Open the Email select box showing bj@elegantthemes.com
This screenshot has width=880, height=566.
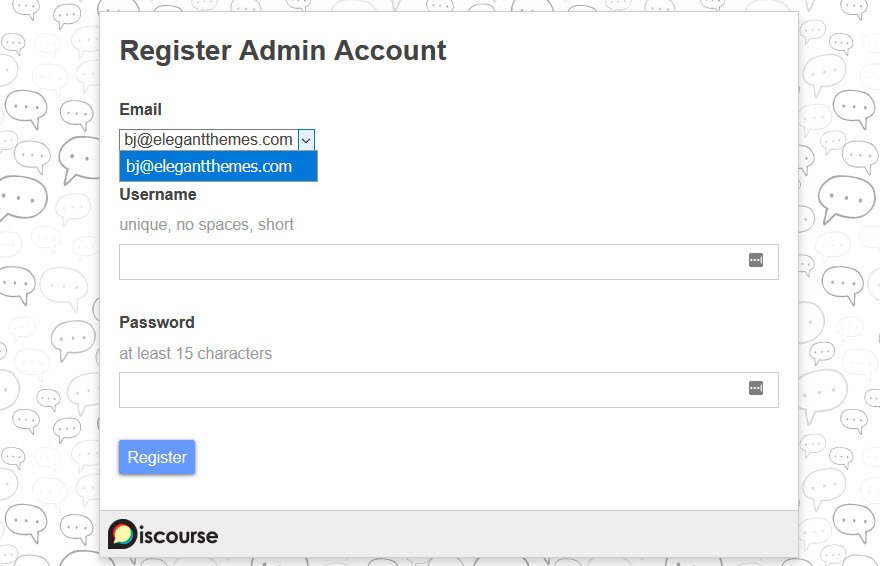click(217, 140)
